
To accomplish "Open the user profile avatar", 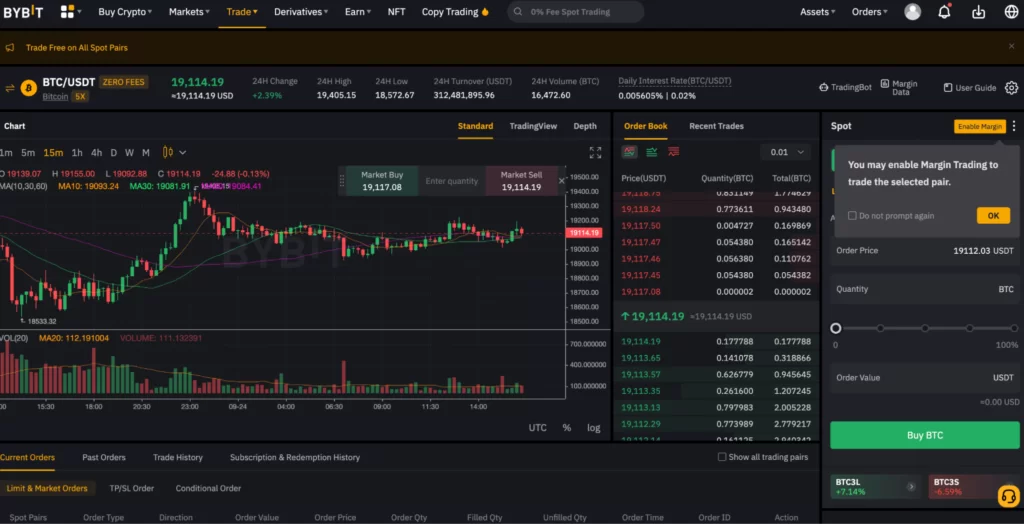I will point(912,12).
